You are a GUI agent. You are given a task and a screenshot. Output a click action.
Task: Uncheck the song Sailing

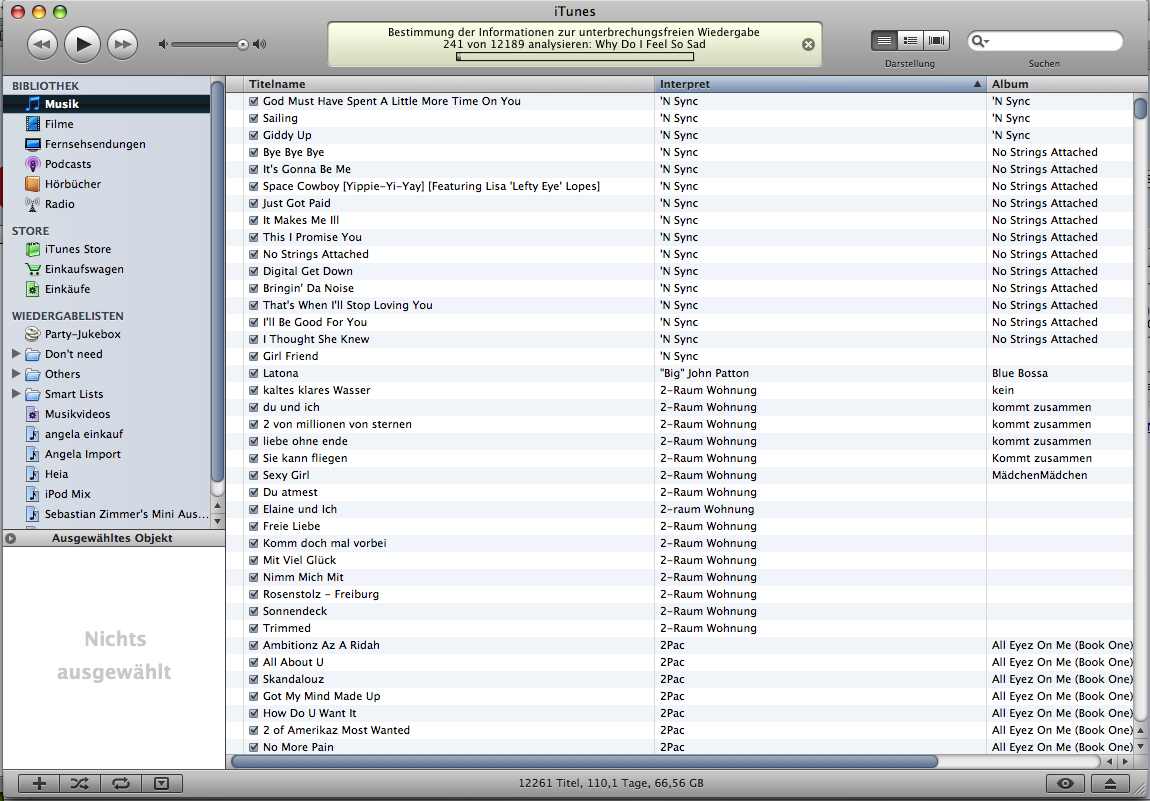tap(254, 118)
